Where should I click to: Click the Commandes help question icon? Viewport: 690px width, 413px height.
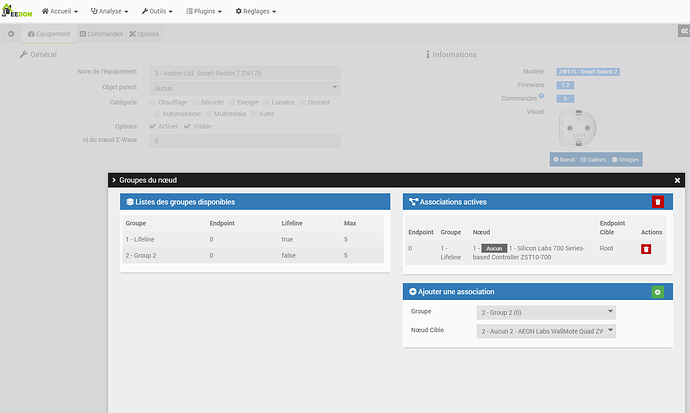541,96
